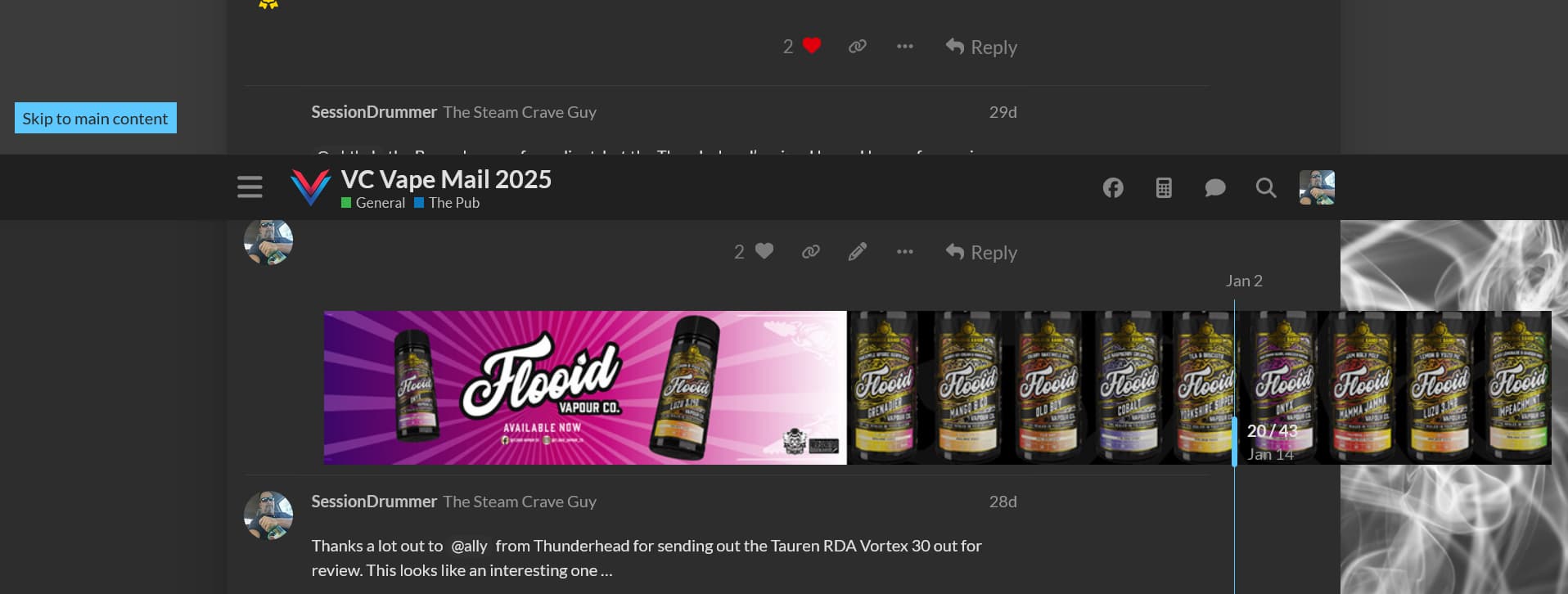Screen dimensions: 1568x594
Task: Show more actions on the red-heart post
Action: 904,46
